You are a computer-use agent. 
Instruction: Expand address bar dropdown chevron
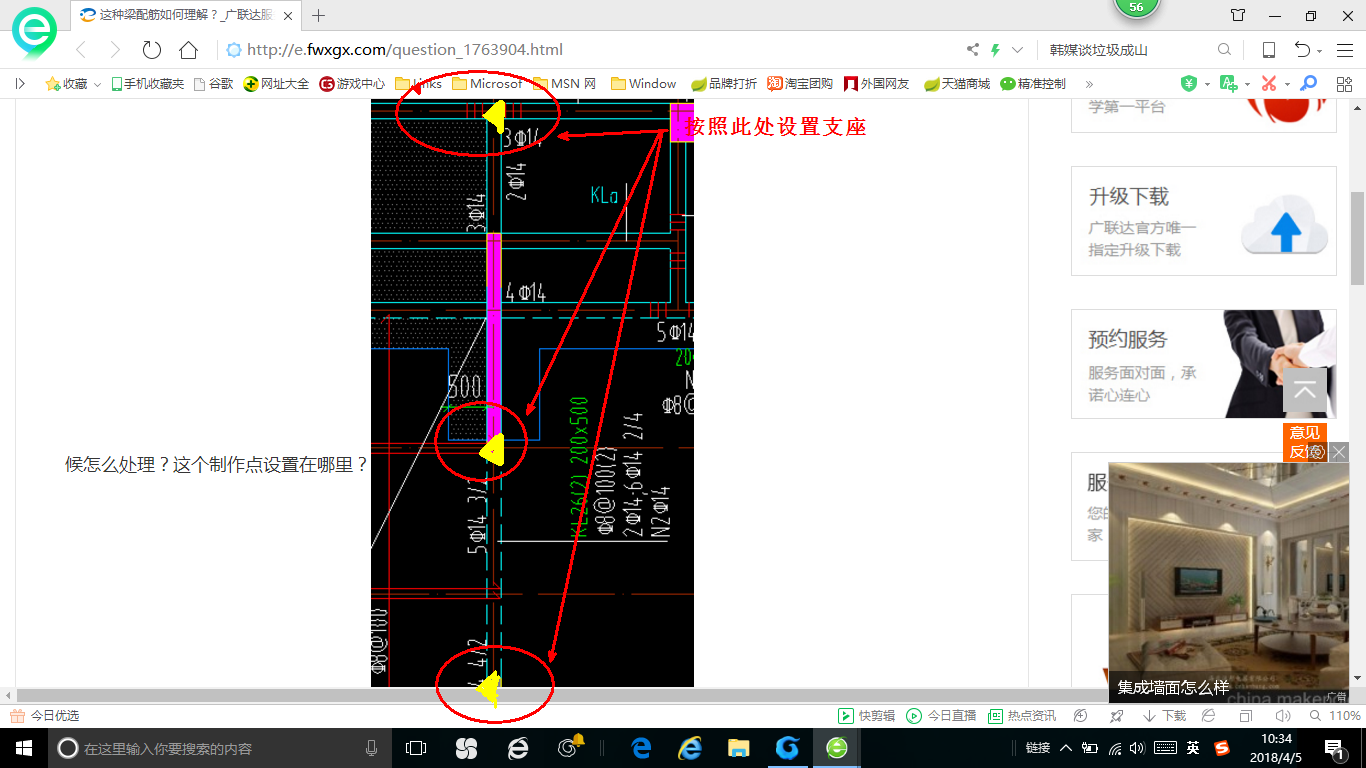(x=1018, y=50)
